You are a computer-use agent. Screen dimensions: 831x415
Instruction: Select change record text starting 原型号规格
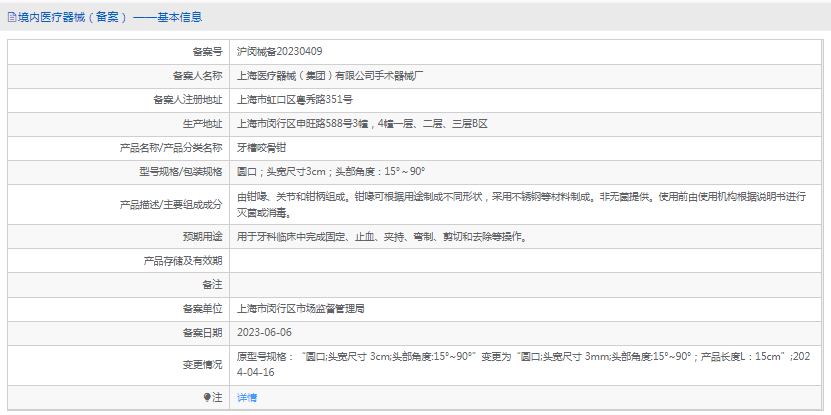click(x=524, y=365)
